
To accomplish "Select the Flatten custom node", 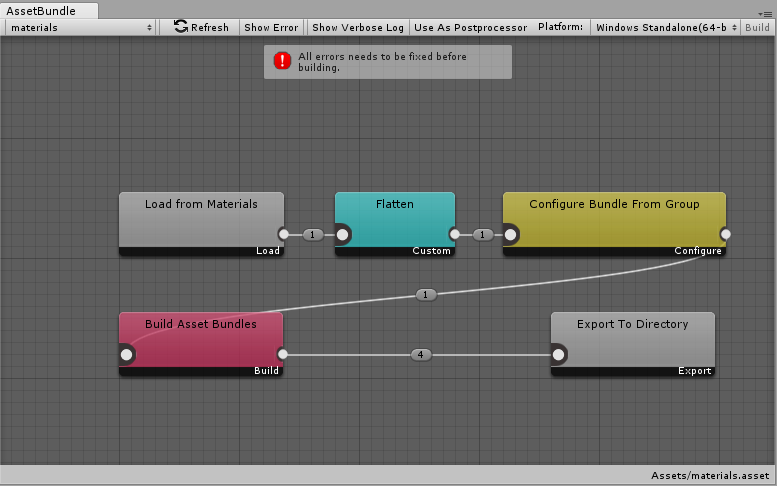I will click(x=395, y=224).
